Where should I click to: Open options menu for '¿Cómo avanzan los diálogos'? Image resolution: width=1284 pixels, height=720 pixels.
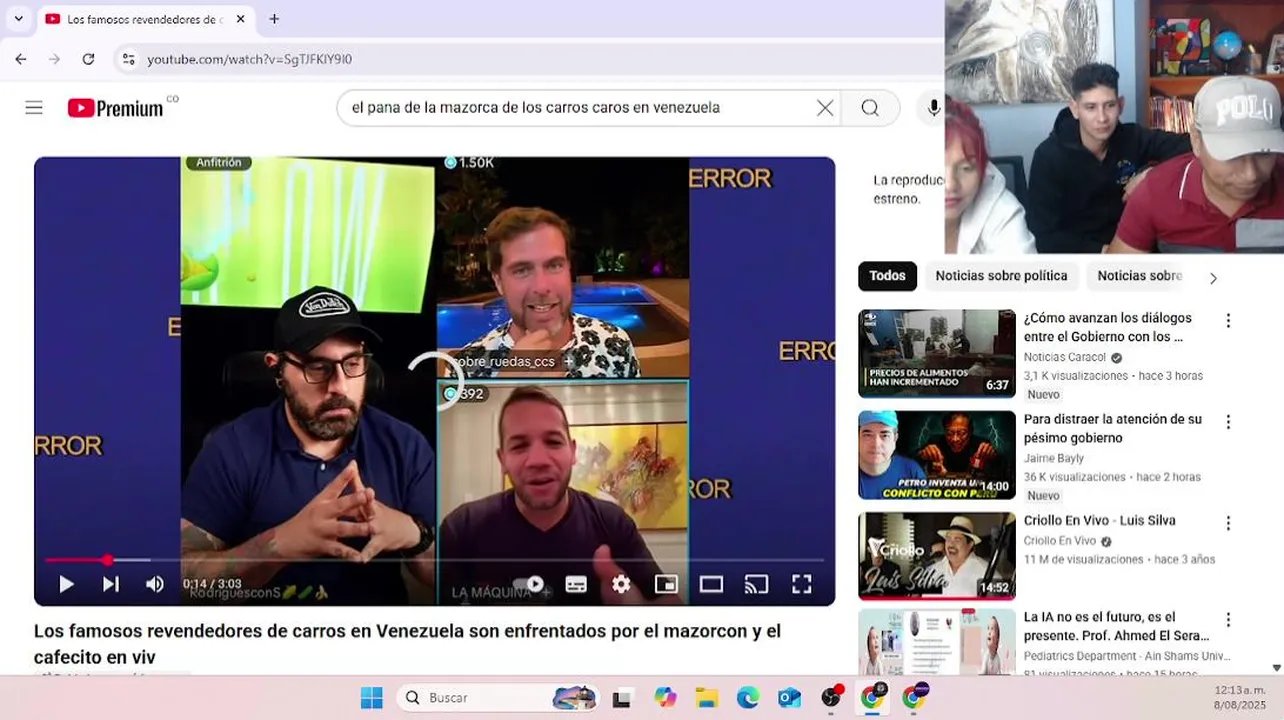[x=1228, y=321]
